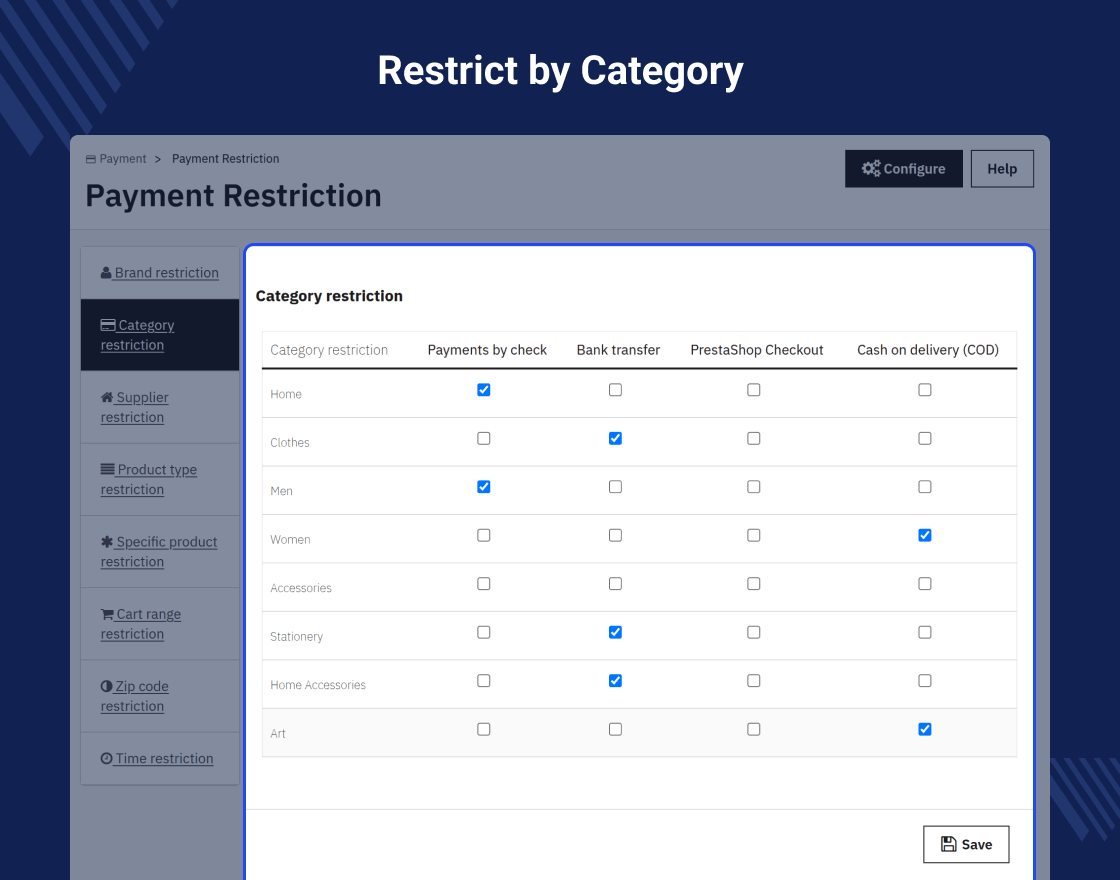Uncheck Bank transfer for Stationery
1120x880 pixels.
pyautogui.click(x=615, y=633)
